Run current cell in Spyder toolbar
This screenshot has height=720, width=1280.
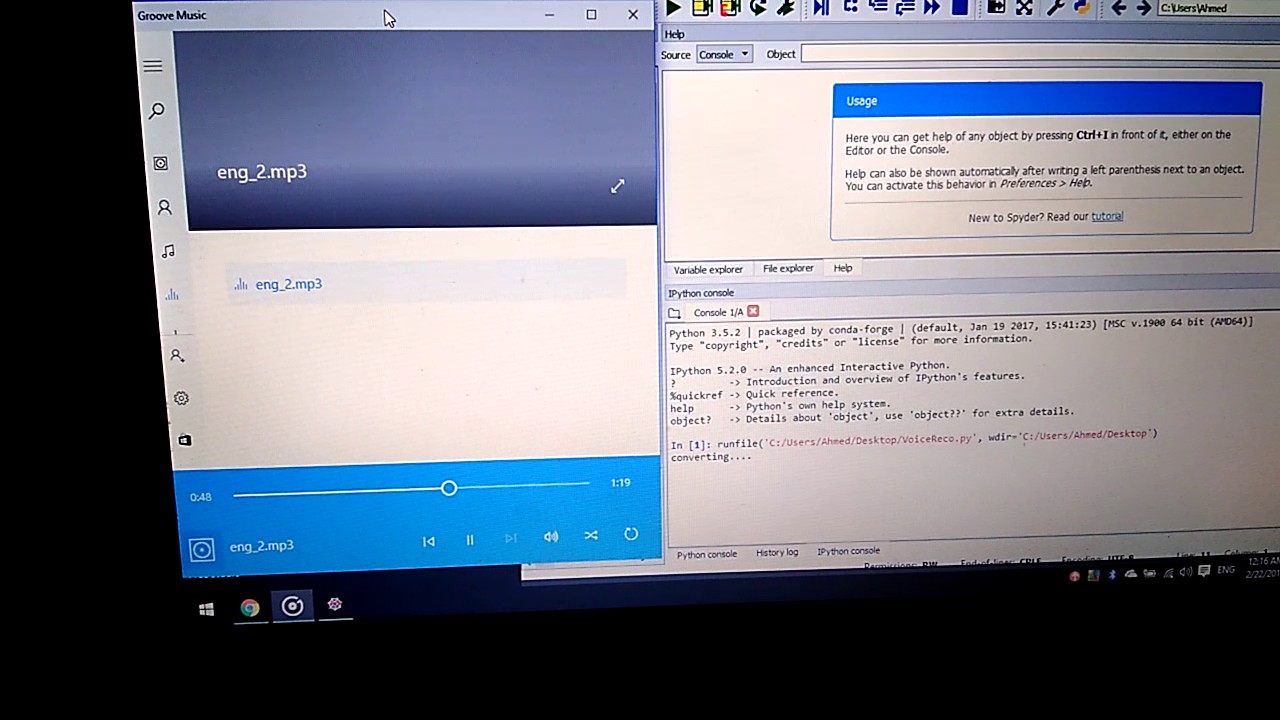[x=702, y=8]
